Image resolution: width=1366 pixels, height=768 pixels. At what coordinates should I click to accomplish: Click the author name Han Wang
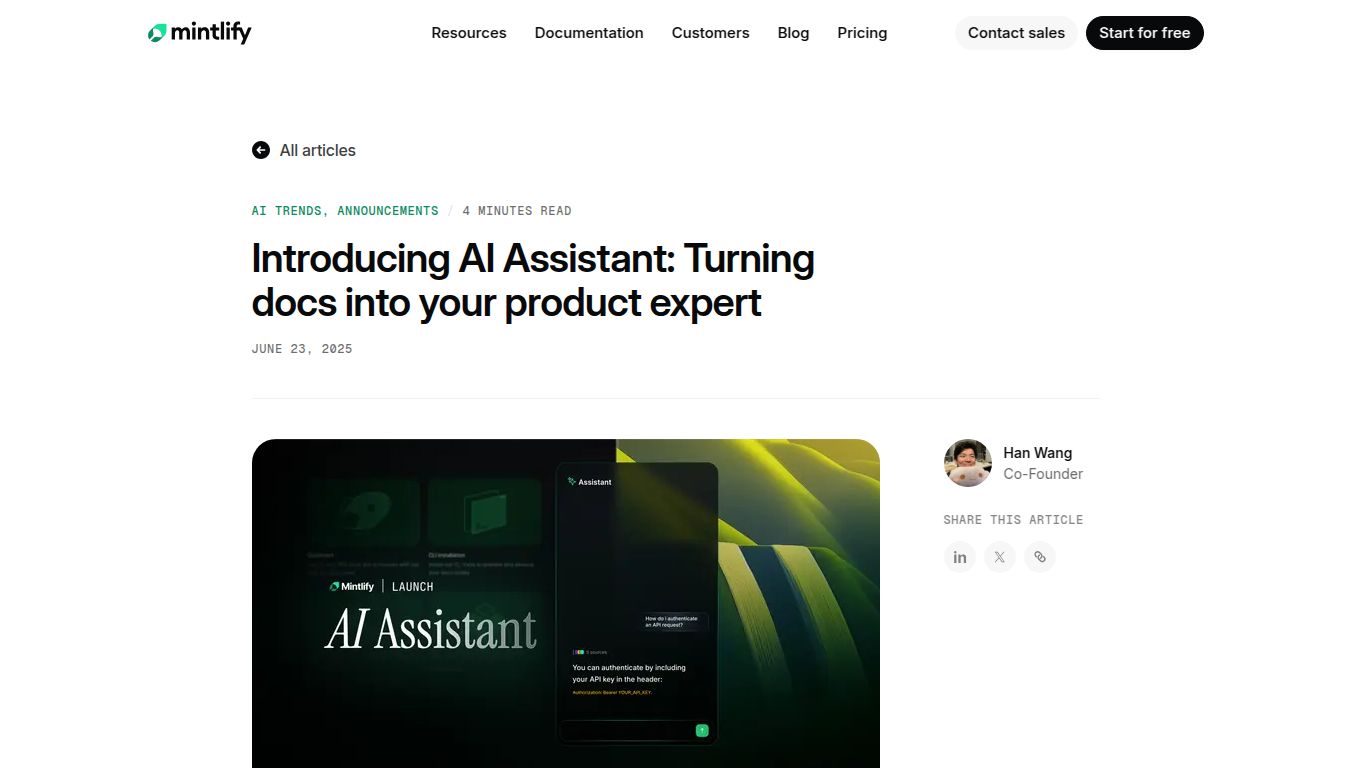[x=1037, y=453]
